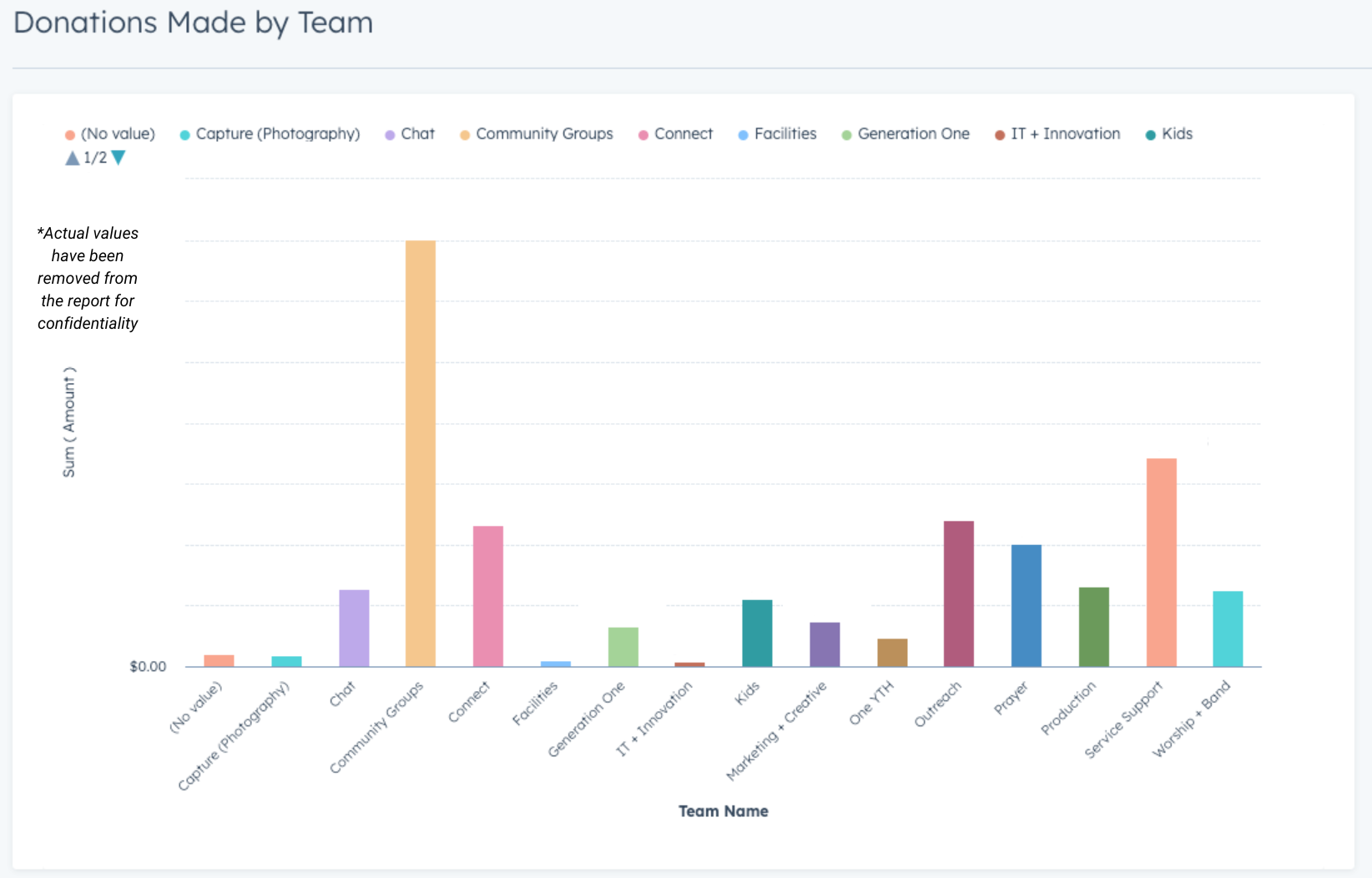Click the previous legend page up arrow
1372x878 pixels.
(x=73, y=158)
